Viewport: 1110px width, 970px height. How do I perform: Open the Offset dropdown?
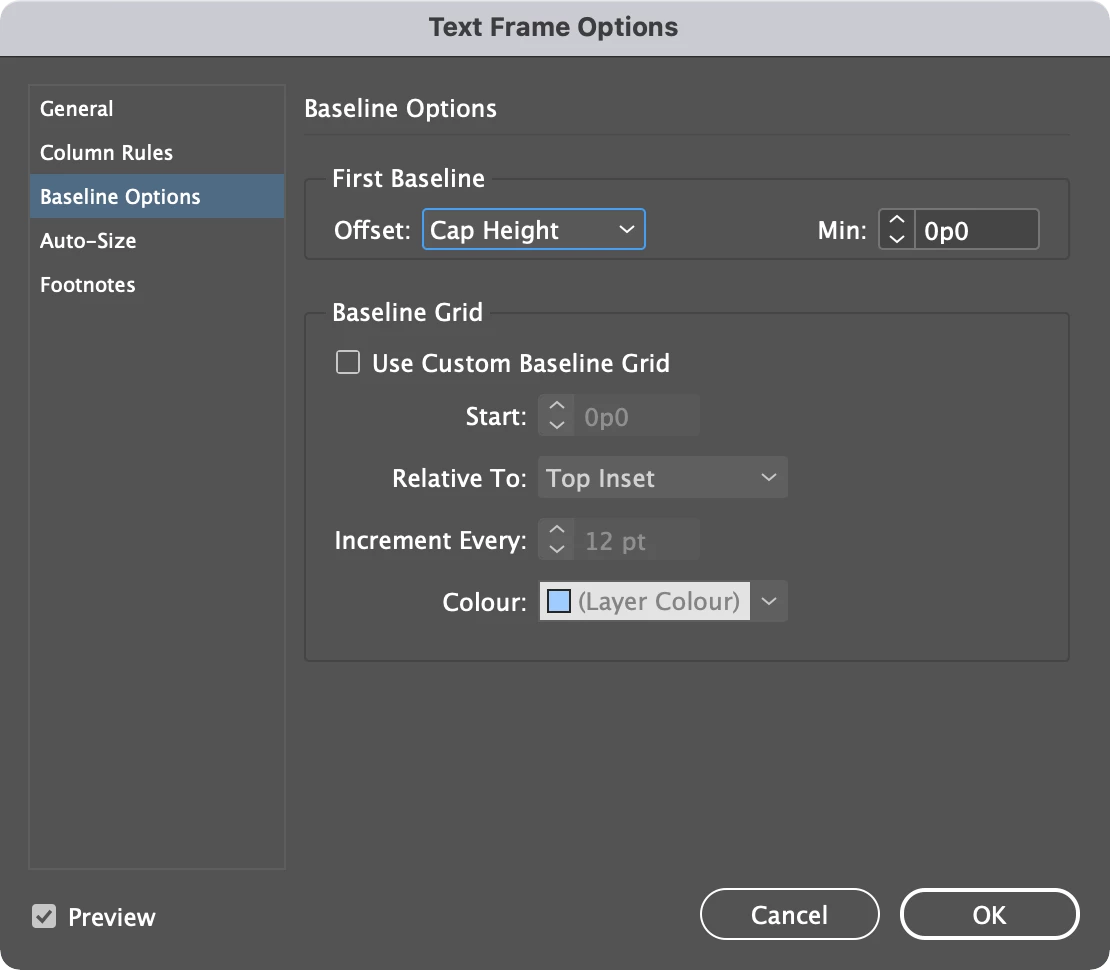534,229
